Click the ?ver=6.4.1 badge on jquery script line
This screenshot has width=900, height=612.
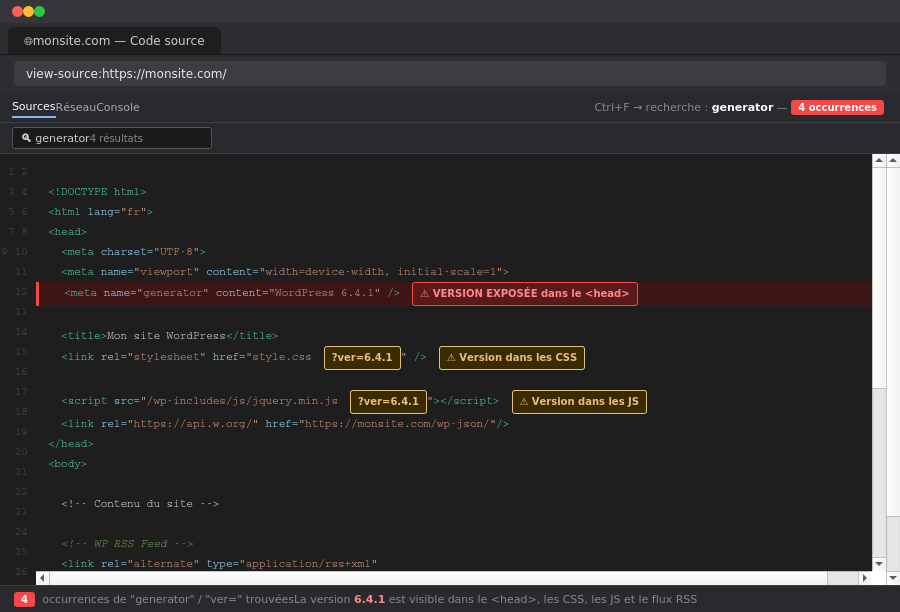point(389,402)
